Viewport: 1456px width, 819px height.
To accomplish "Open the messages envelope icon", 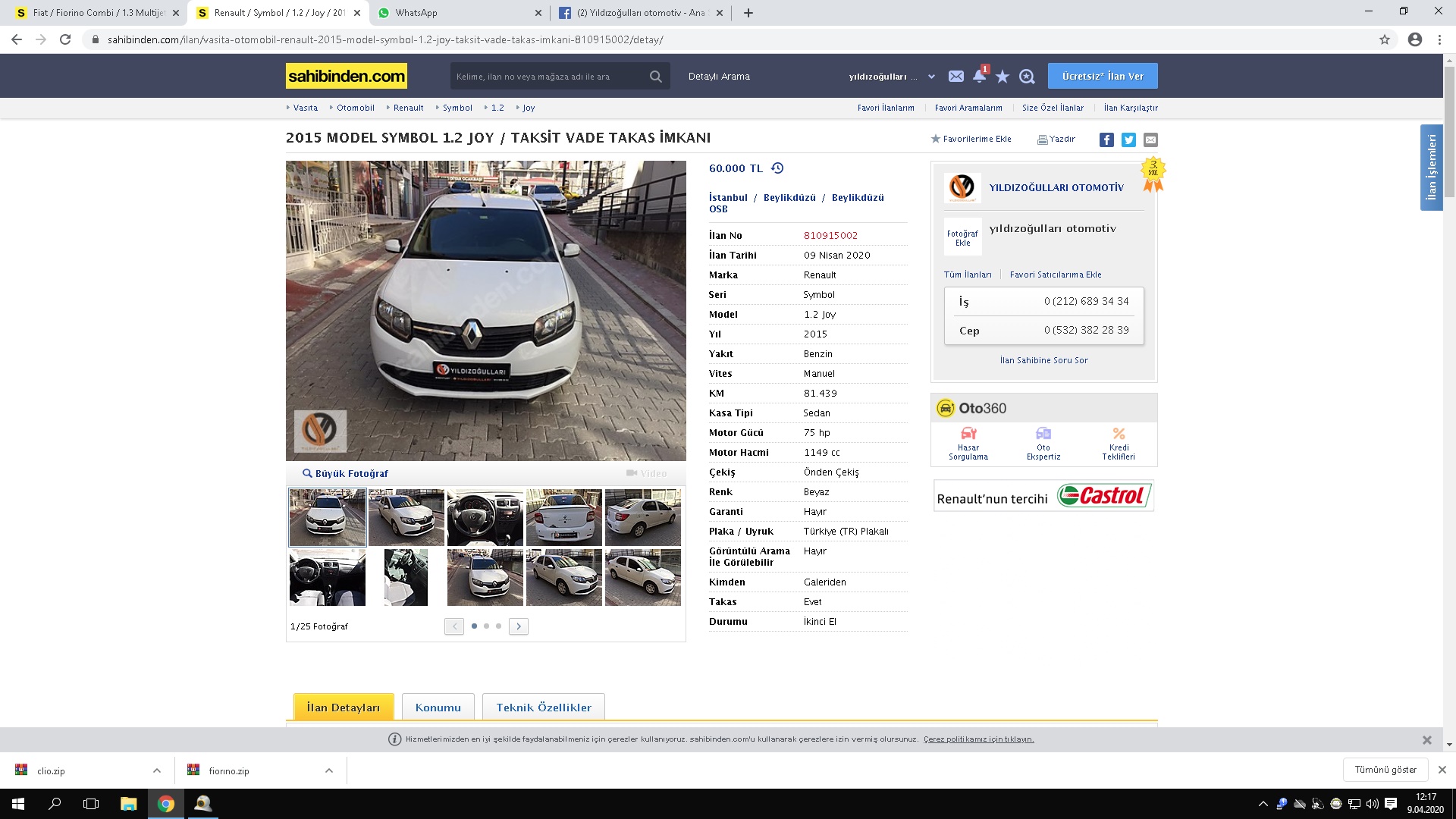I will click(955, 77).
